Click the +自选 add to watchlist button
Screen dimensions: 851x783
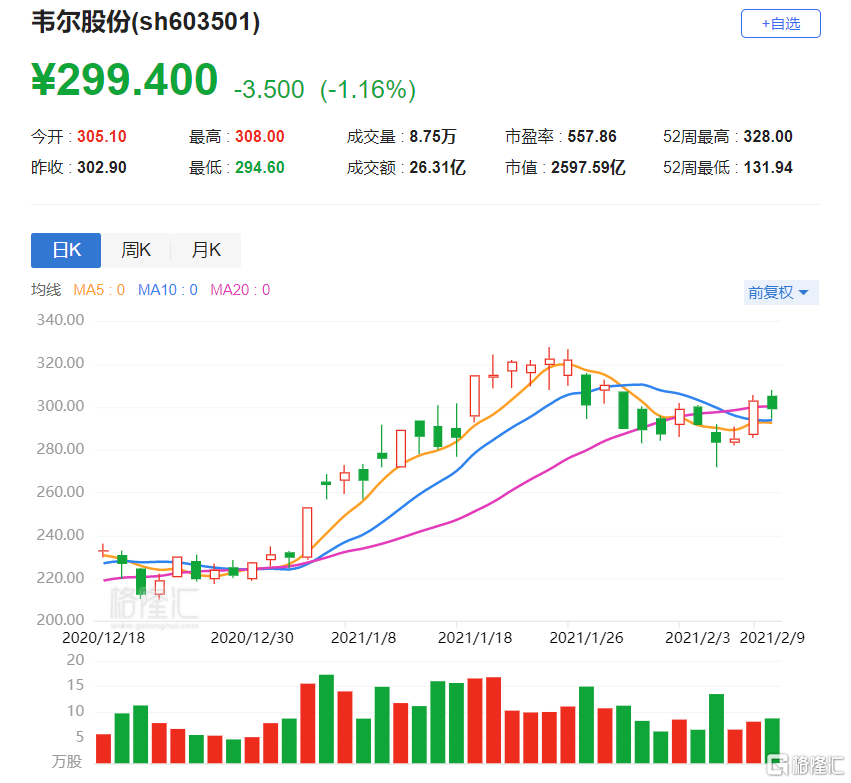(x=780, y=24)
